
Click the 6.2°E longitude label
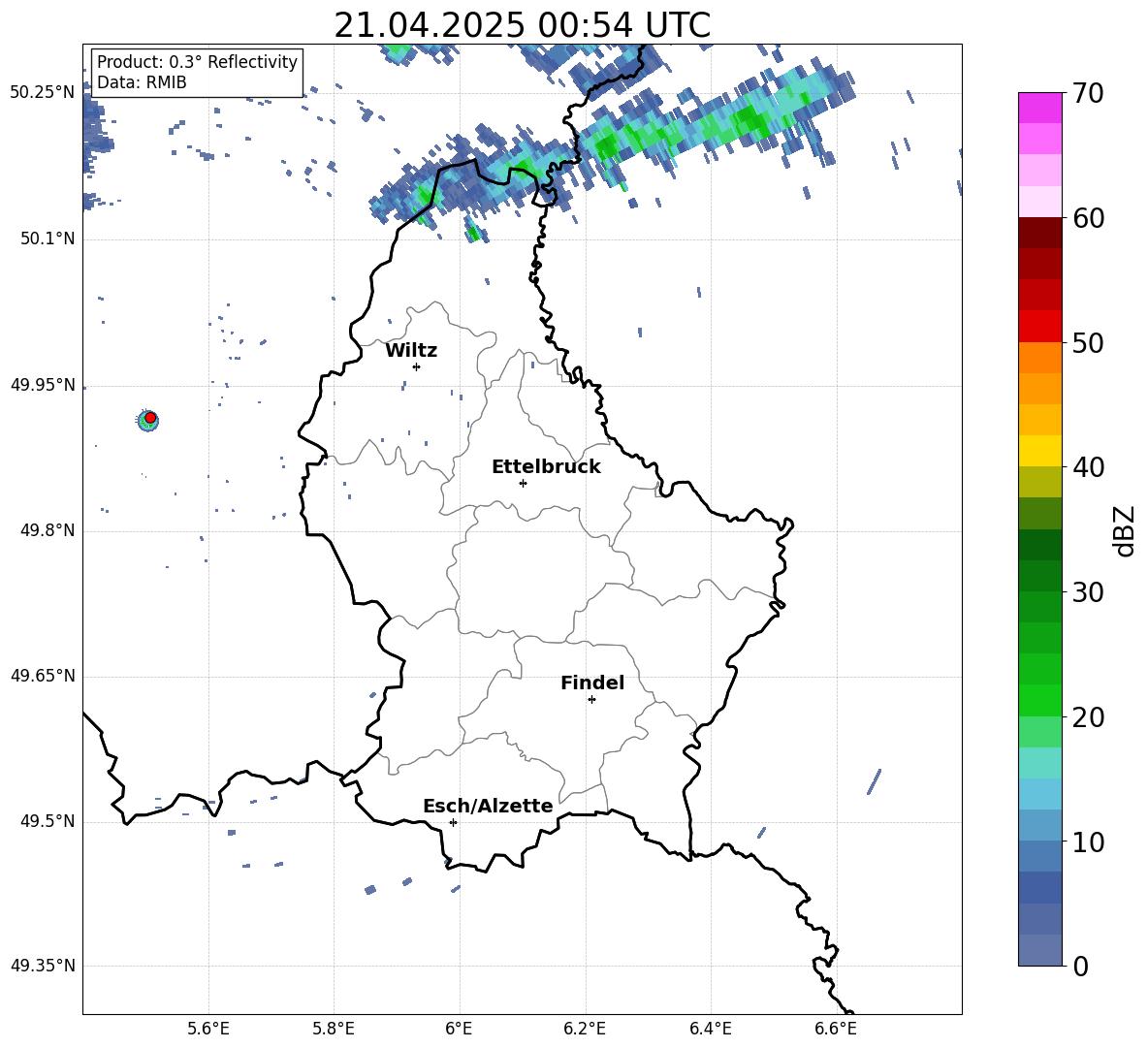(x=585, y=1029)
